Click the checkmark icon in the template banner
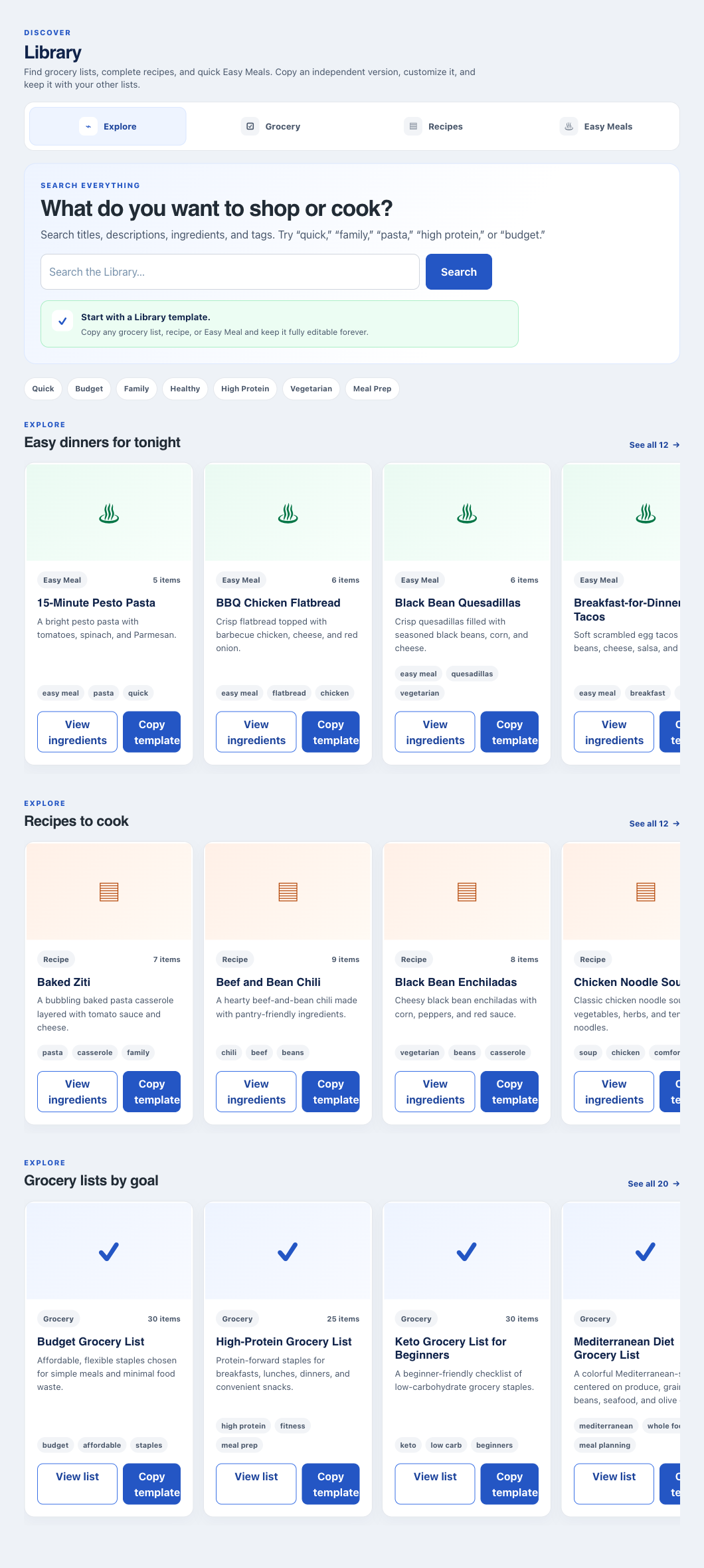Image resolution: width=704 pixels, height=1568 pixels. [62, 322]
